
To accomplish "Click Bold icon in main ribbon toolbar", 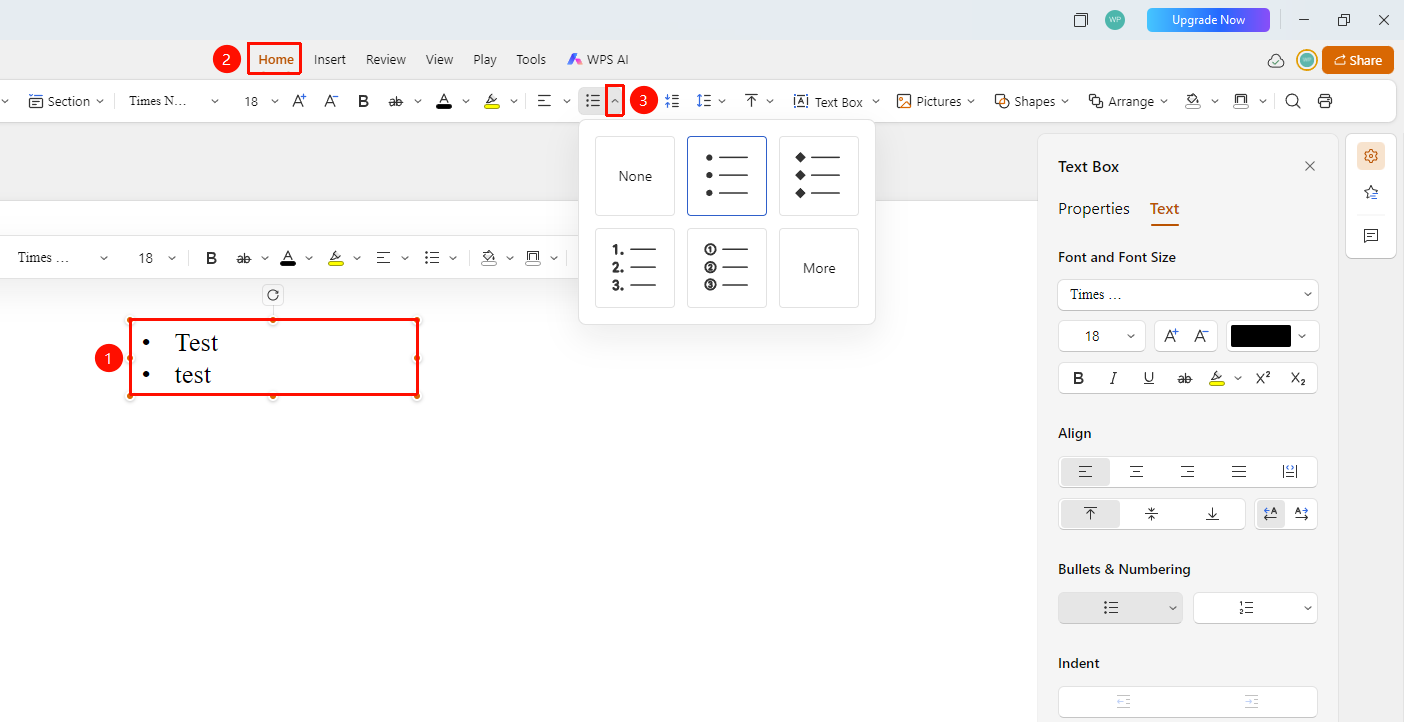I will (x=364, y=101).
